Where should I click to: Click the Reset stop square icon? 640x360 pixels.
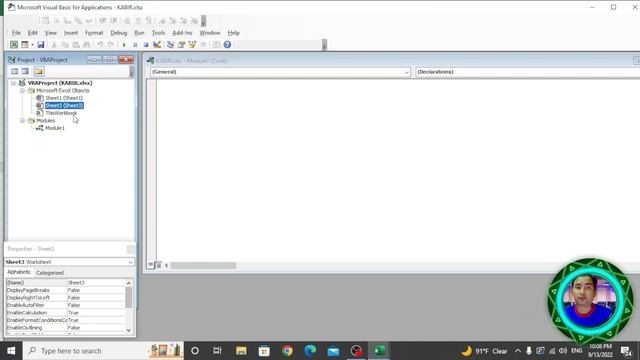point(146,44)
